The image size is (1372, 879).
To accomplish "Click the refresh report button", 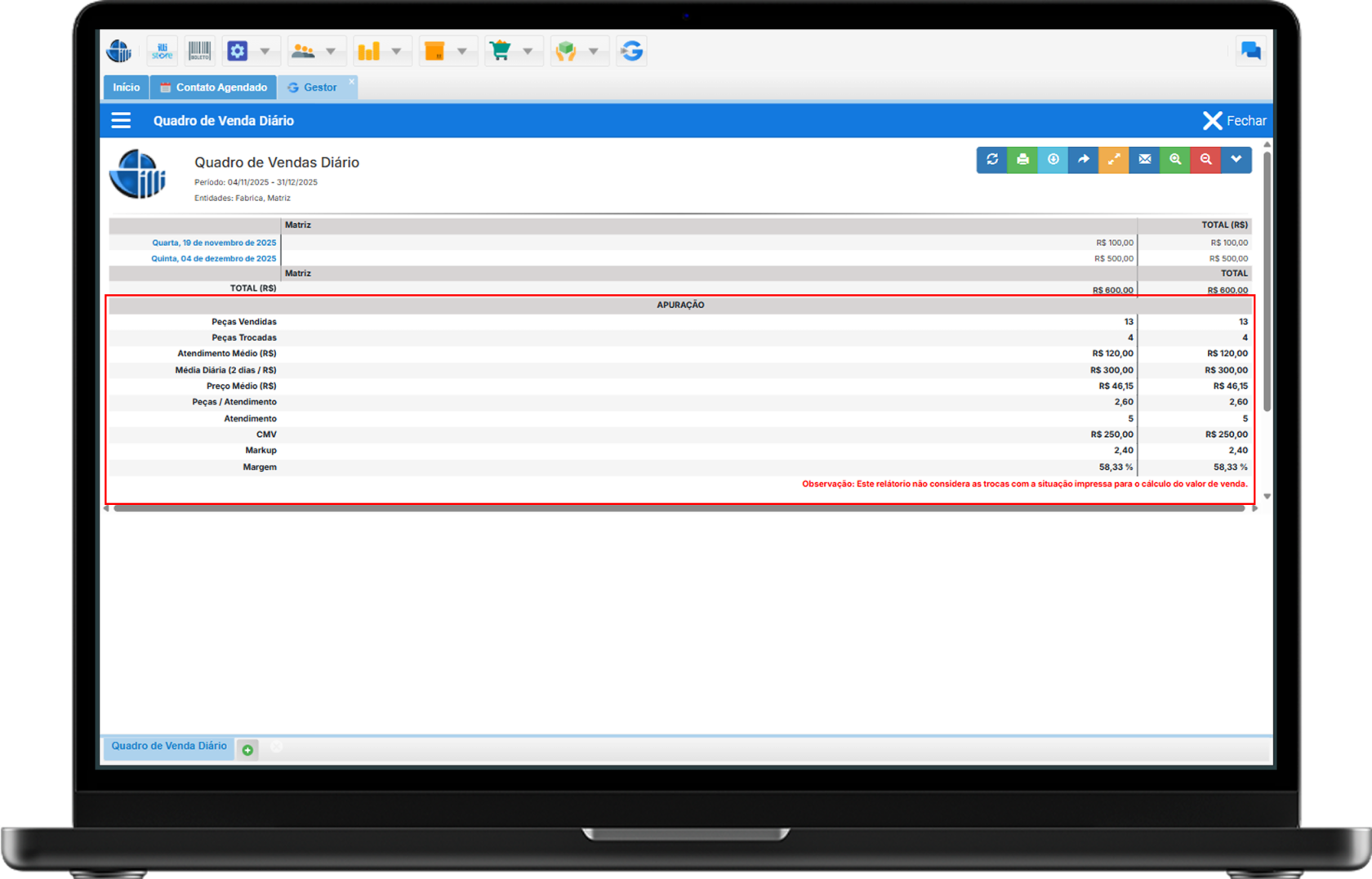I will pyautogui.click(x=992, y=159).
